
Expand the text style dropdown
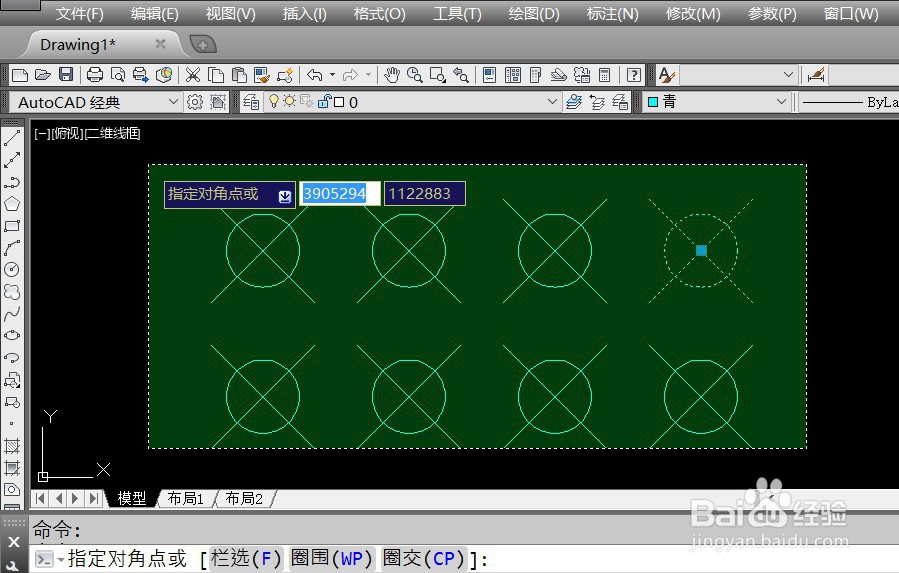[788, 75]
